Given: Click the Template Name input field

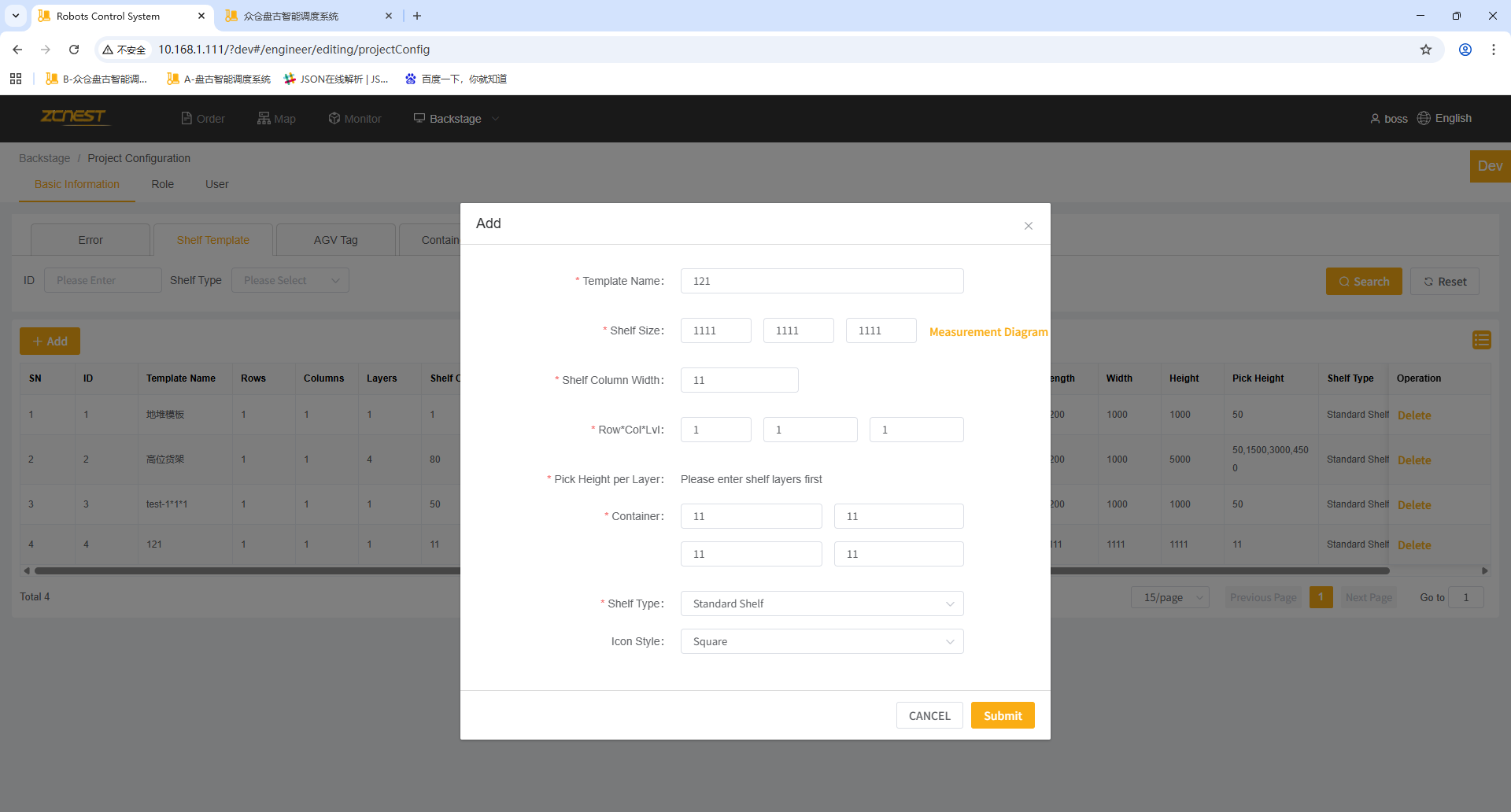Looking at the screenshot, I should click(x=822, y=281).
